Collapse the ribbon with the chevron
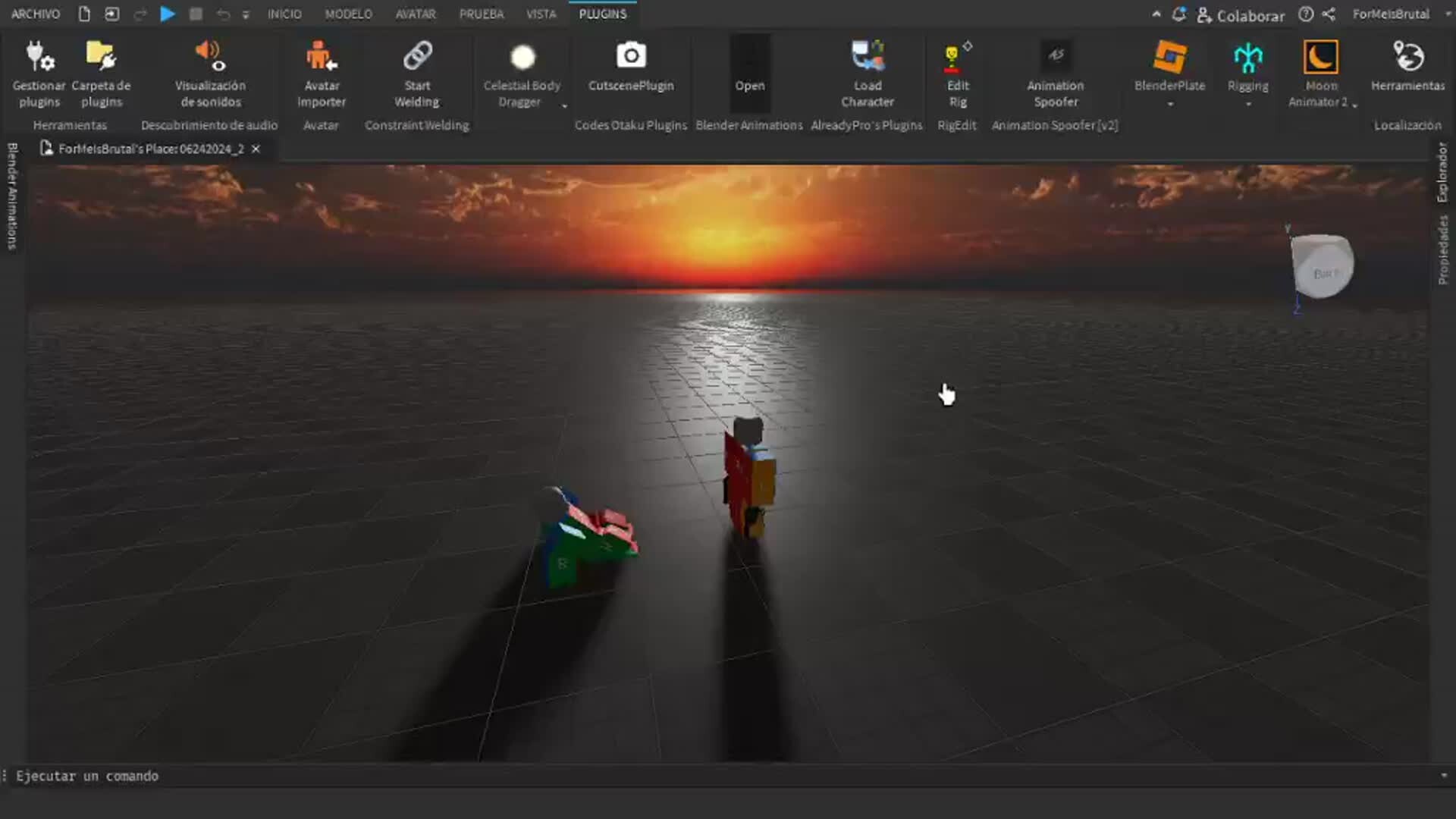The height and width of the screenshot is (819, 1456). 1156,14
